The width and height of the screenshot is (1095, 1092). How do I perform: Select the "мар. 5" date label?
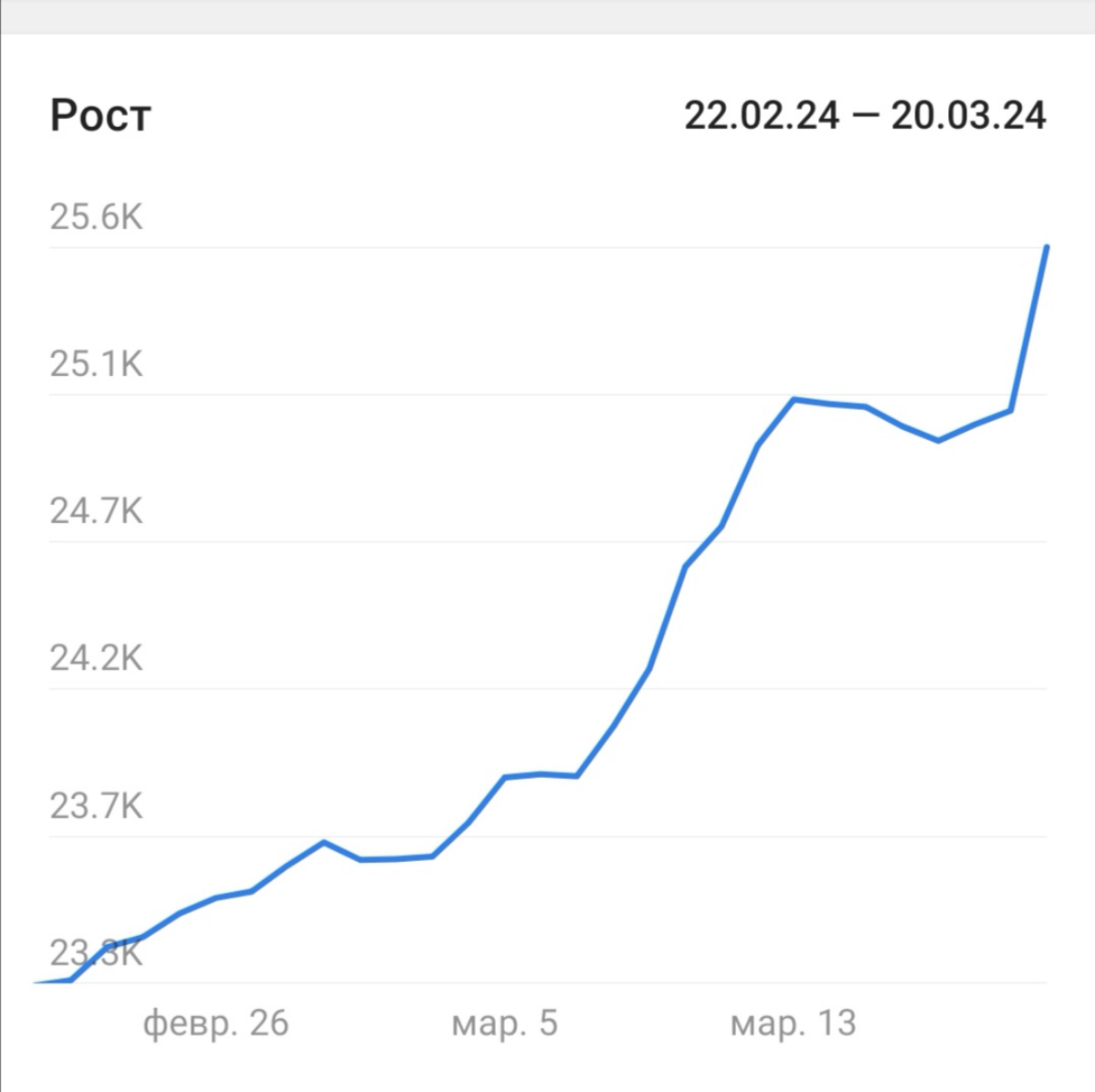[x=504, y=1024]
